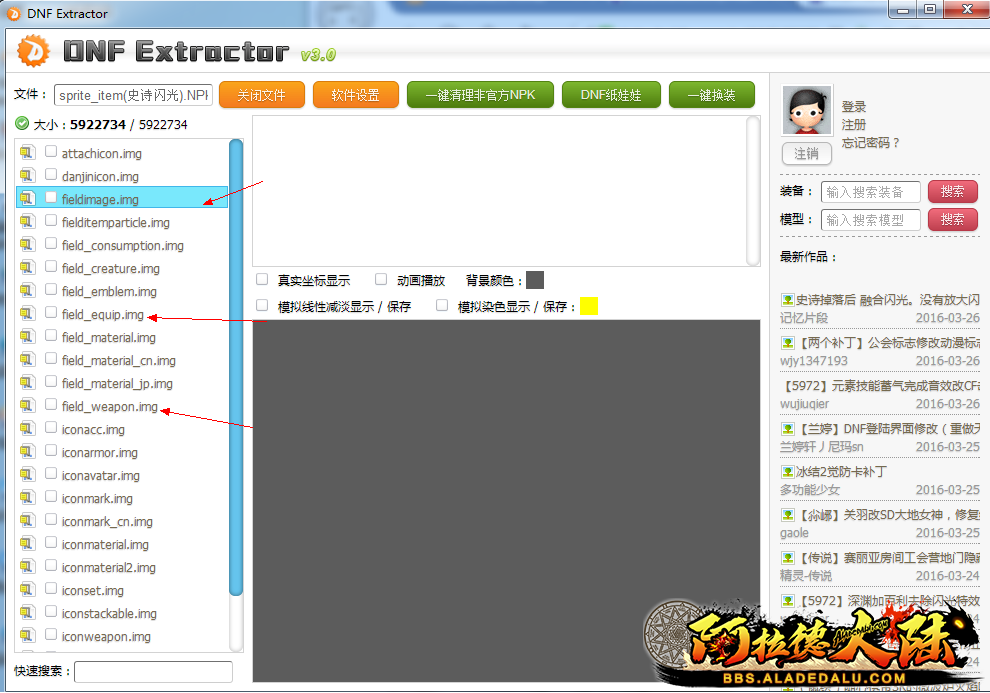Image resolution: width=990 pixels, height=693 pixels.
Task: Click the 快速搜索 input field
Action: tap(153, 671)
